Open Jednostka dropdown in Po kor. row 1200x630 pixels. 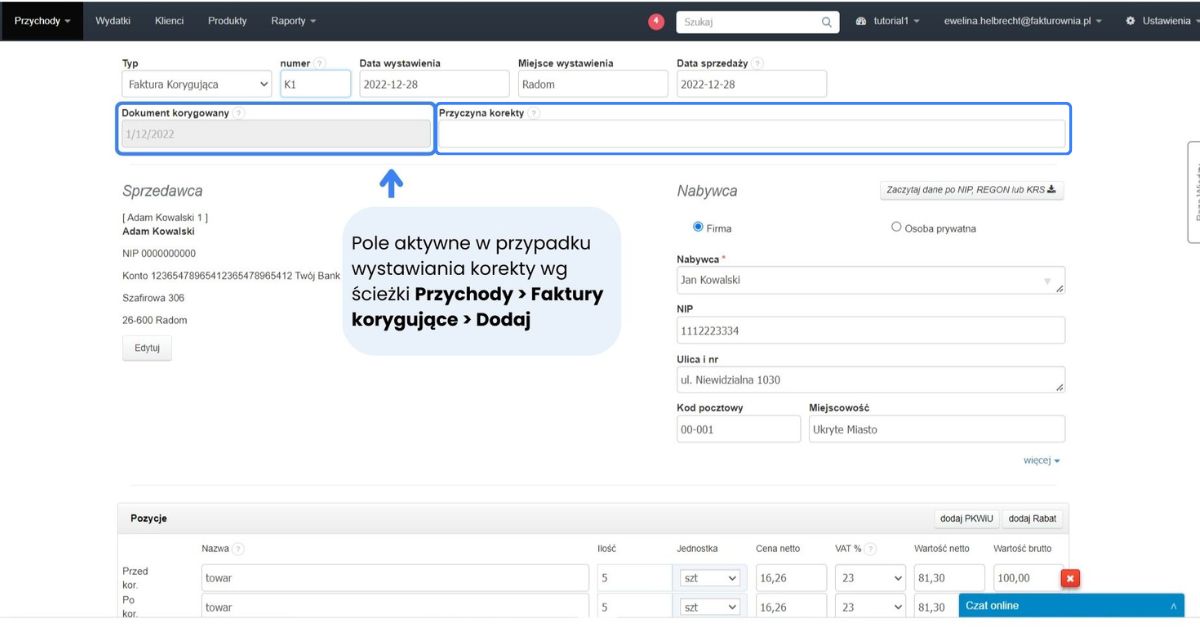[711, 607]
